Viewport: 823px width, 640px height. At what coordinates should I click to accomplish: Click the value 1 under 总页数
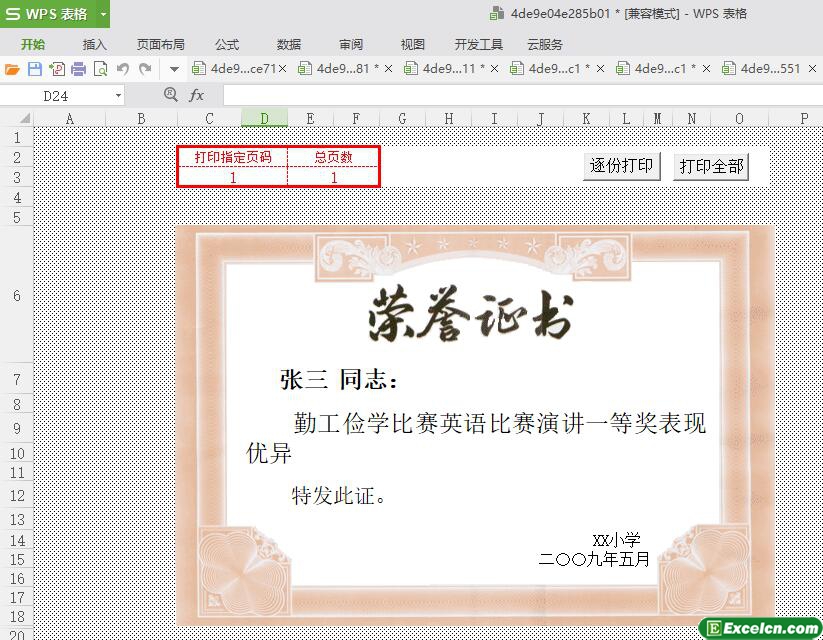click(333, 177)
